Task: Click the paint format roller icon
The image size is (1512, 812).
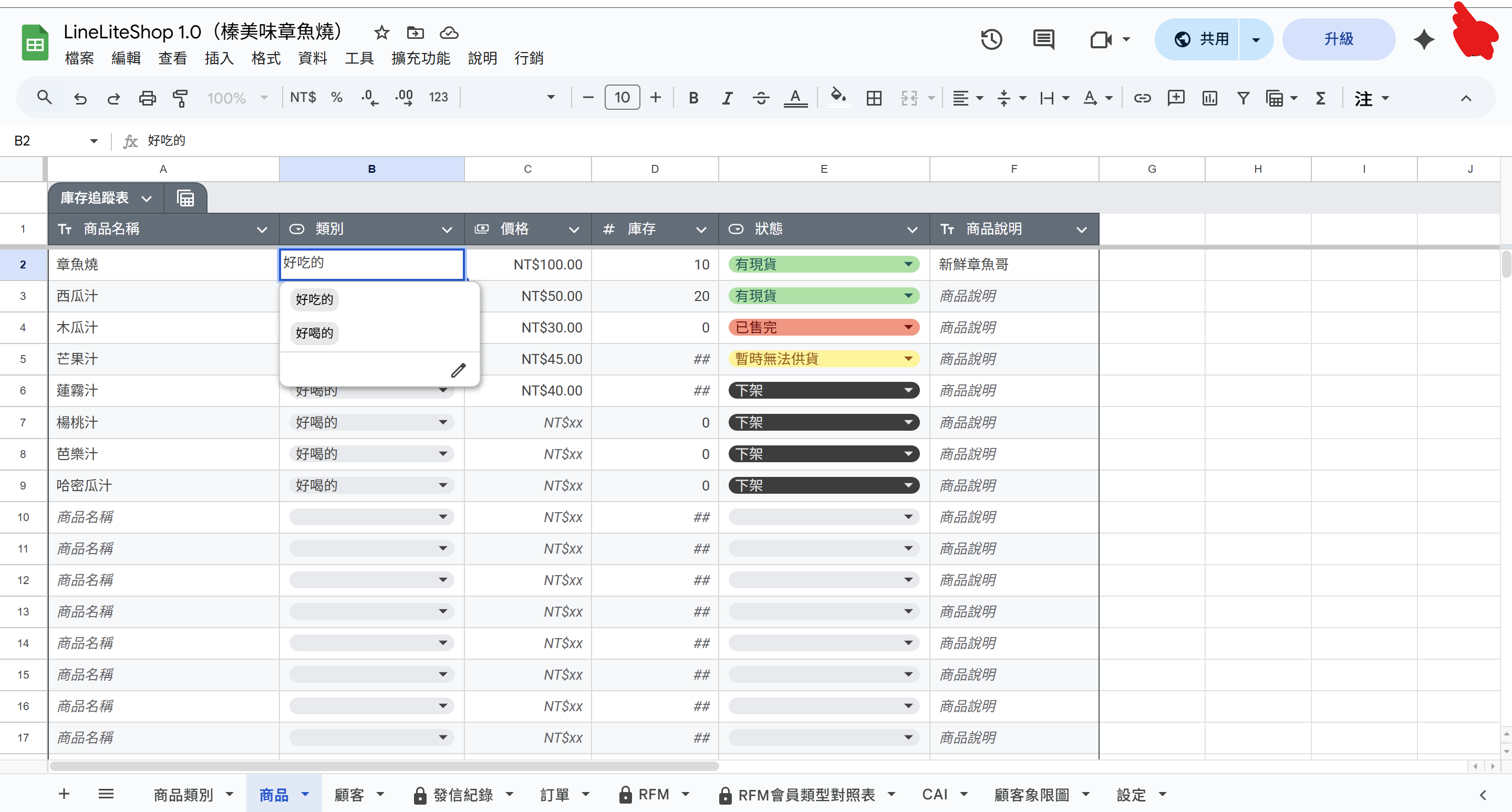Action: [180, 98]
